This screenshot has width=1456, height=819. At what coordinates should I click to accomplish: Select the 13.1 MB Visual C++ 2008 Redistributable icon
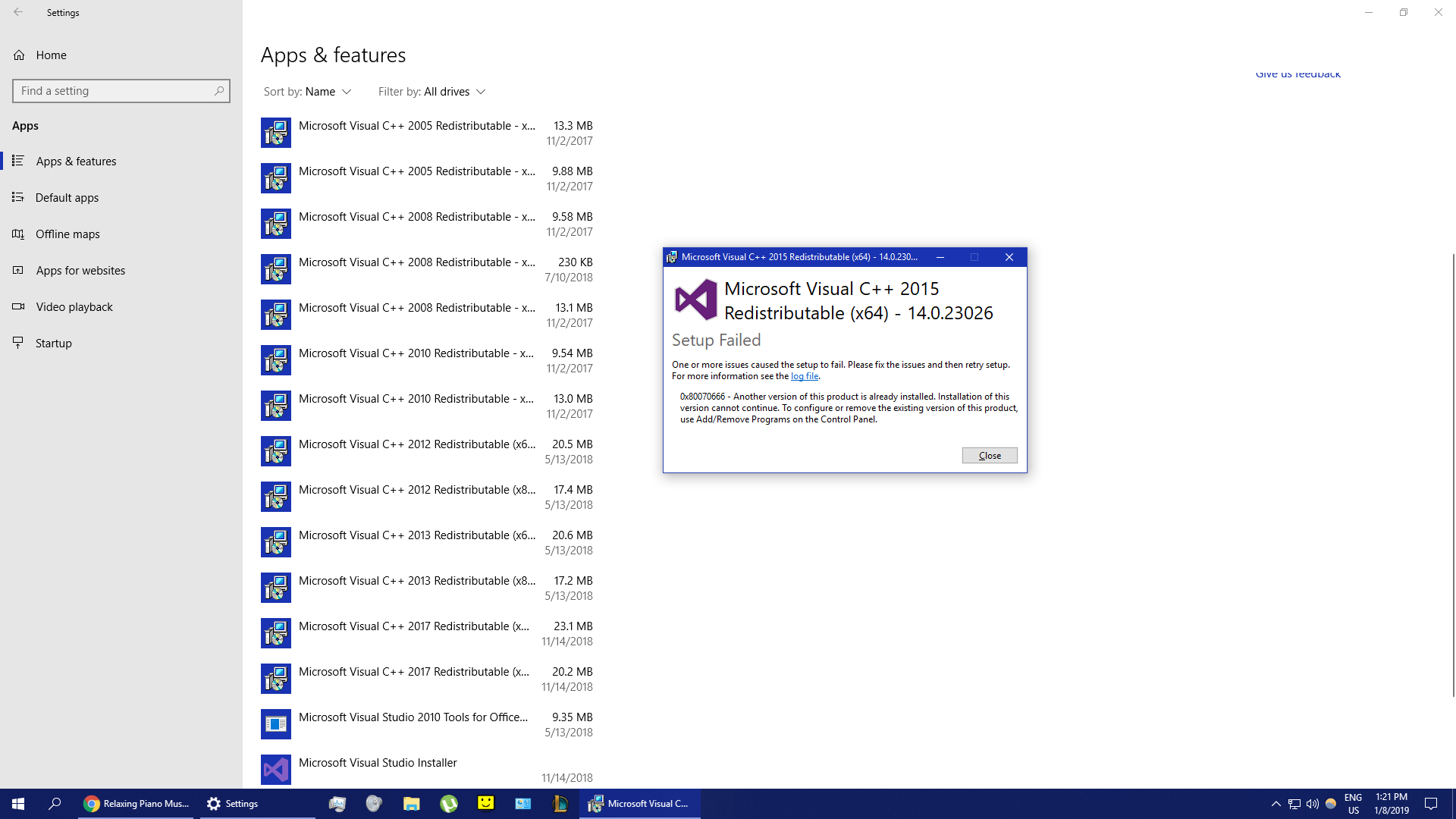276,315
